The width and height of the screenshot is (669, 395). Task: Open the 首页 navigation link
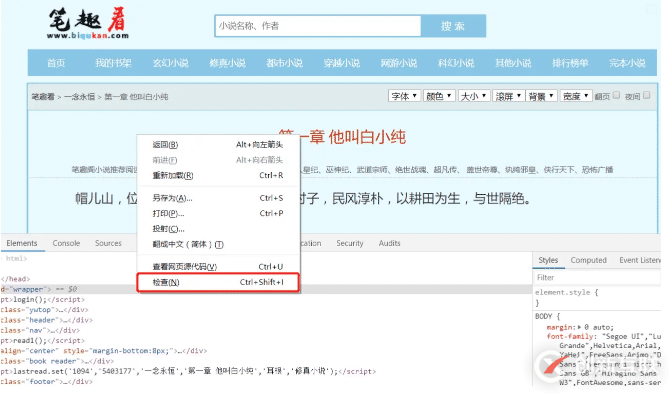(x=56, y=63)
